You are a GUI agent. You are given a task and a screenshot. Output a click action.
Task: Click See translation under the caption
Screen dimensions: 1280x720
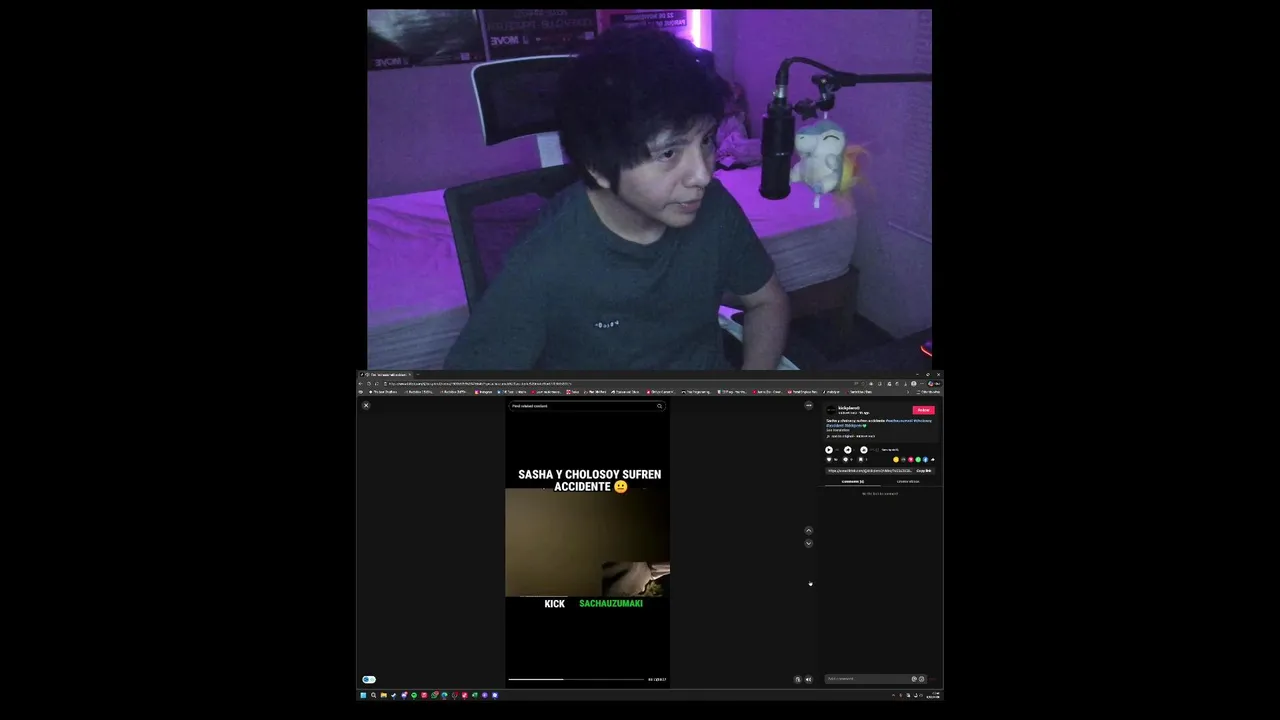tap(837, 430)
